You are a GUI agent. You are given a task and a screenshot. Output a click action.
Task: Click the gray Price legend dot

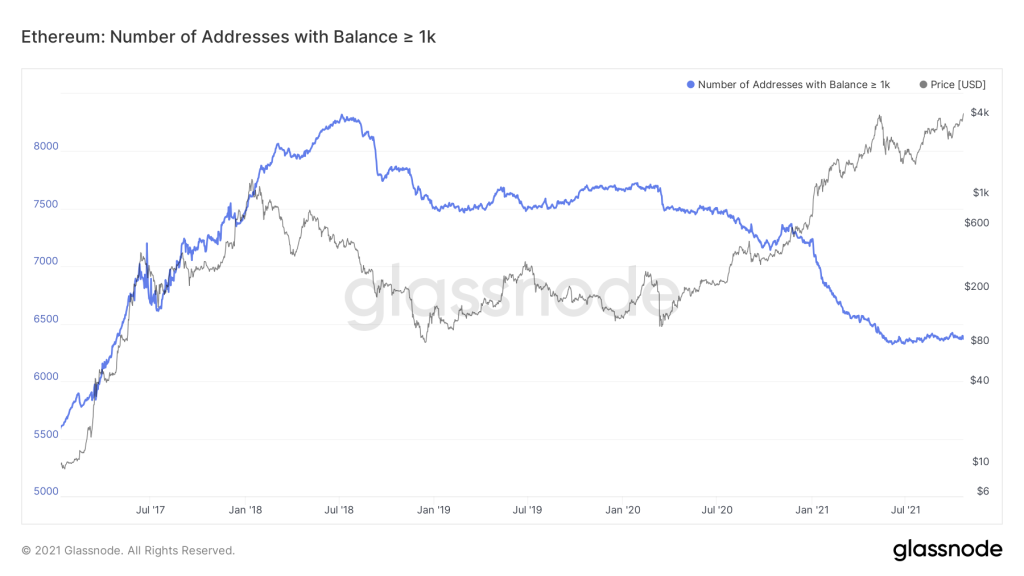click(922, 85)
